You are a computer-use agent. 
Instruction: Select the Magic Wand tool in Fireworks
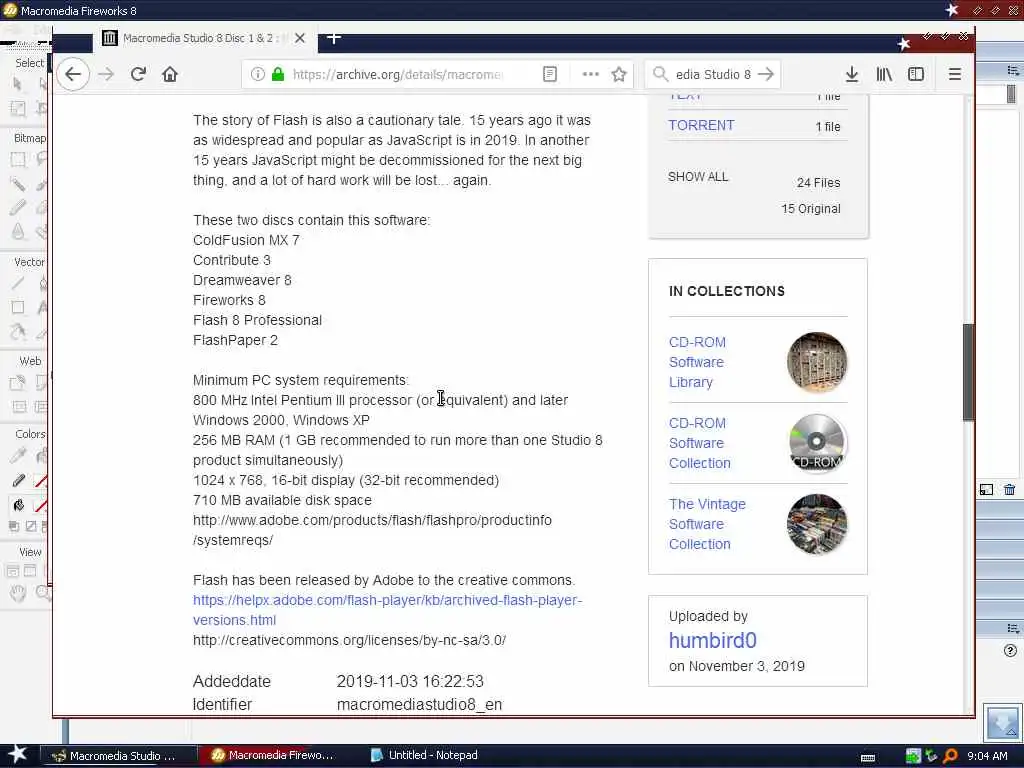[x=18, y=184]
